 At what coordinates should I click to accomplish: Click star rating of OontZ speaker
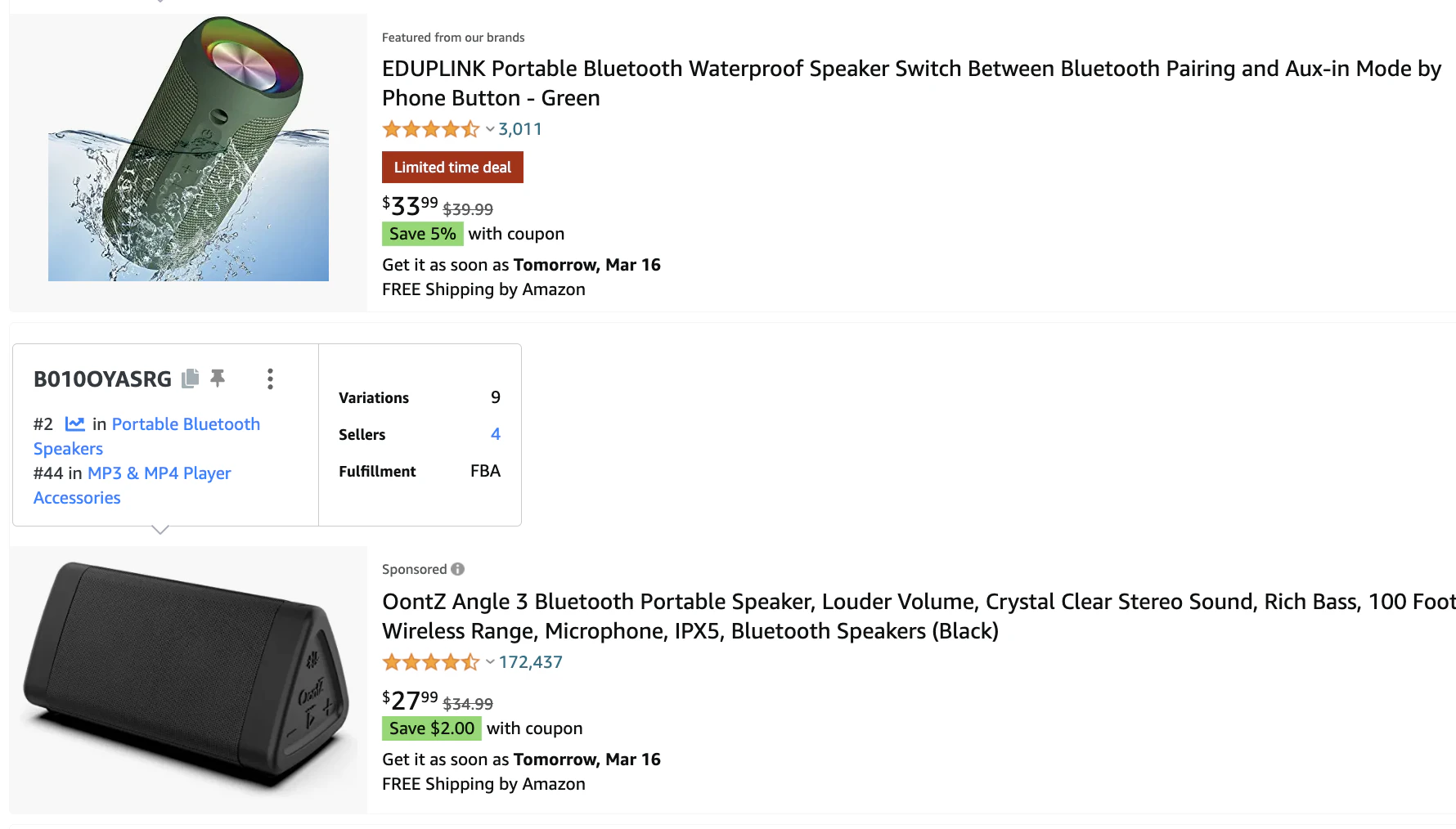[x=431, y=662]
